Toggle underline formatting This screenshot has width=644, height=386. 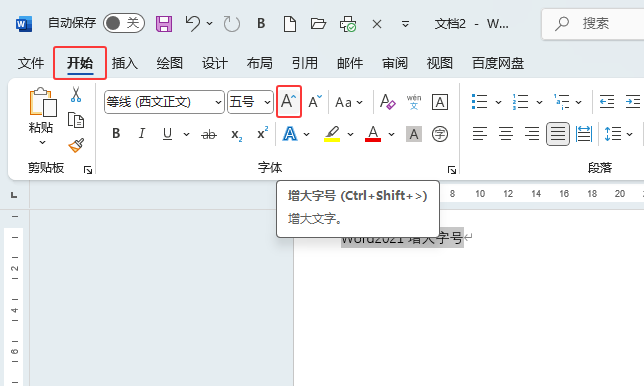(167, 133)
